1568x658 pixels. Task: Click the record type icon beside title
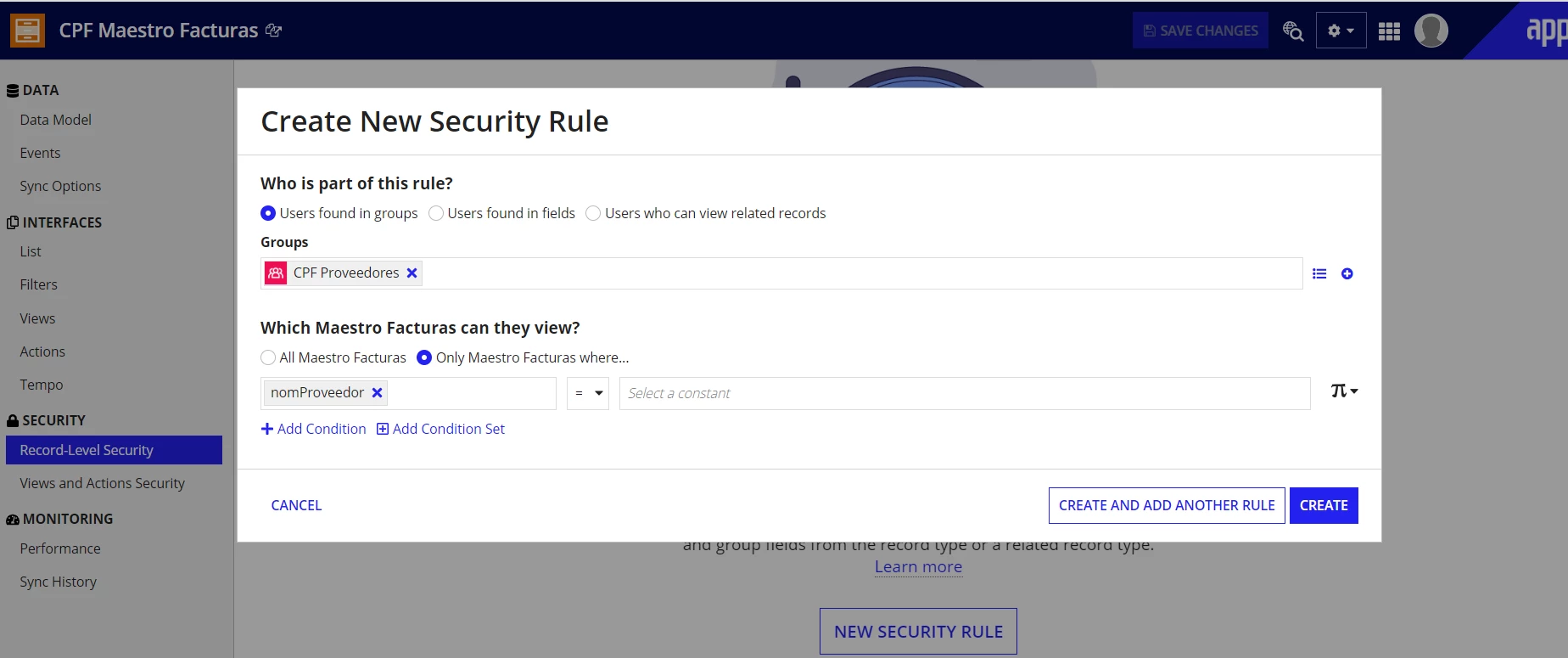pos(27,30)
